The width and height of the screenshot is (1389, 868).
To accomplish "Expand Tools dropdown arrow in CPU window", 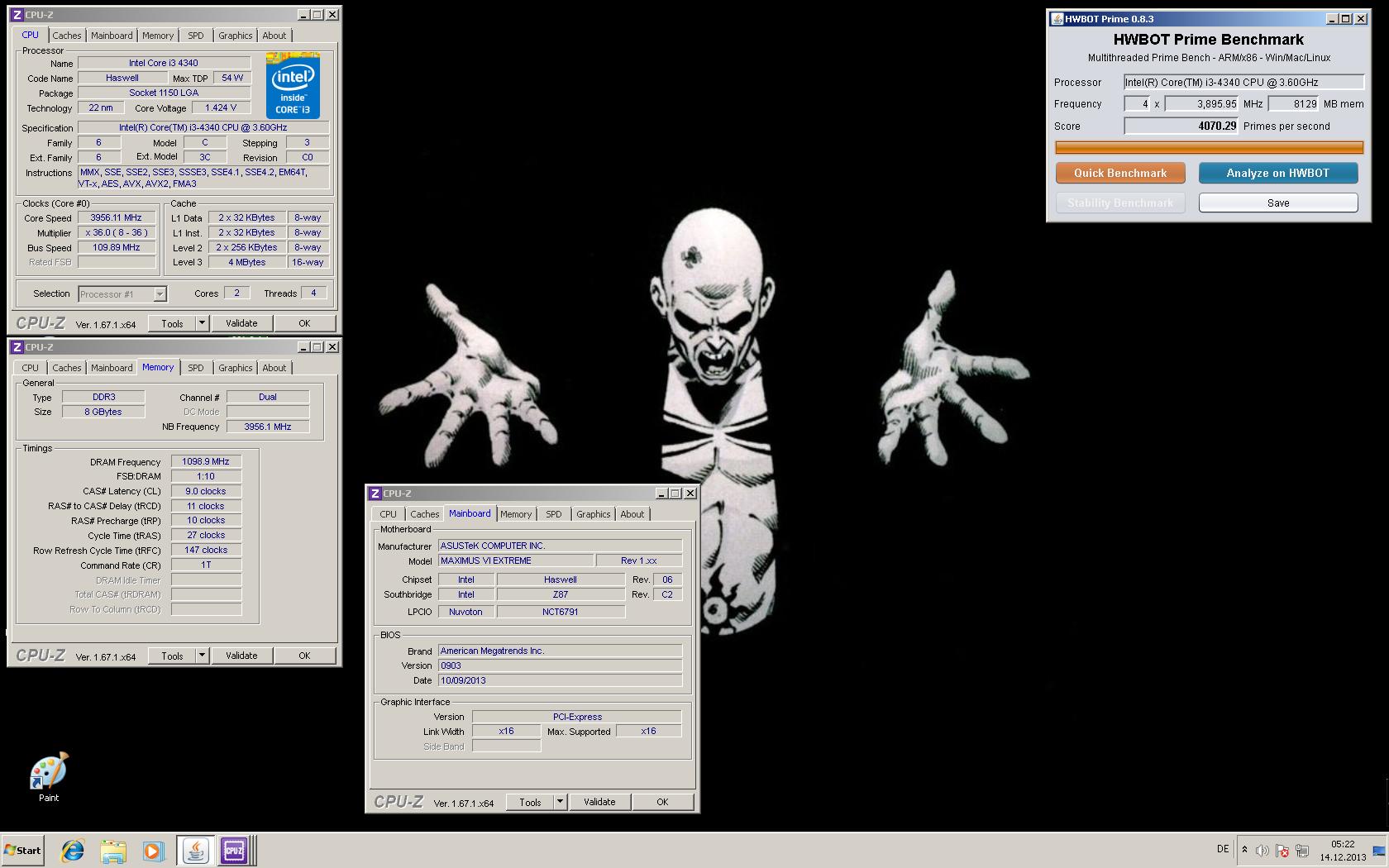I will pyautogui.click(x=202, y=323).
